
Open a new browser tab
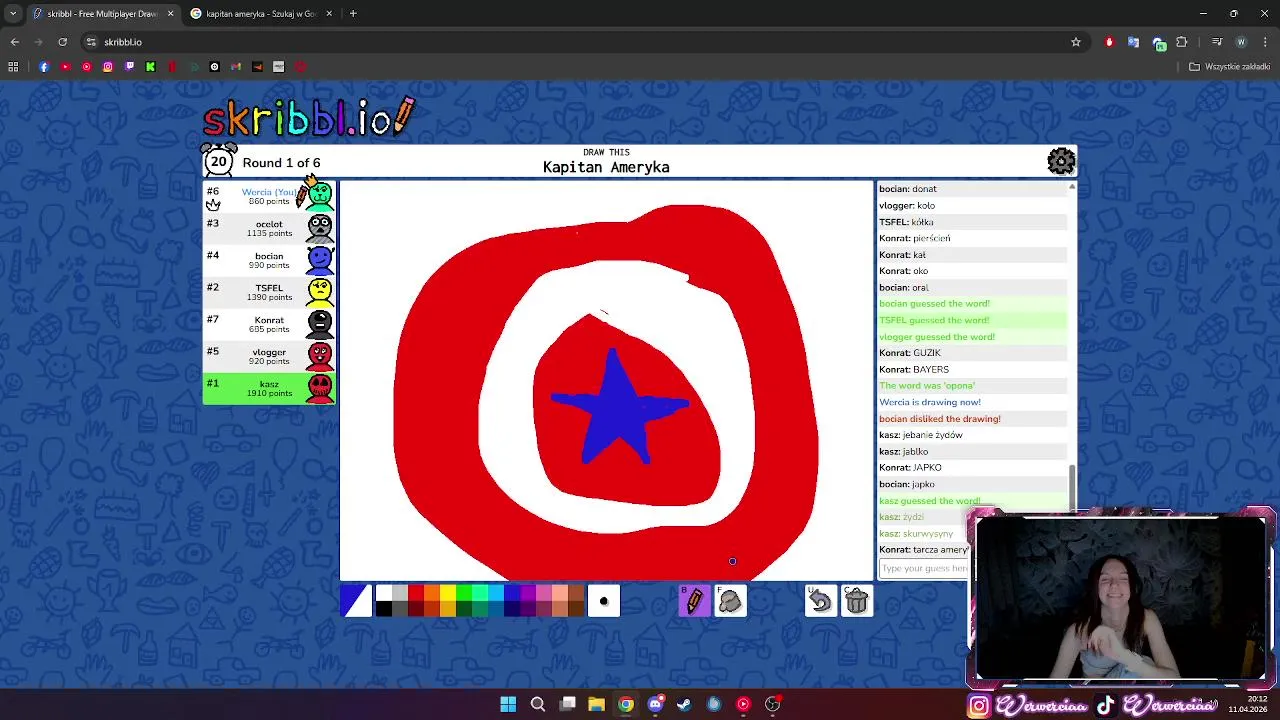pyautogui.click(x=353, y=14)
